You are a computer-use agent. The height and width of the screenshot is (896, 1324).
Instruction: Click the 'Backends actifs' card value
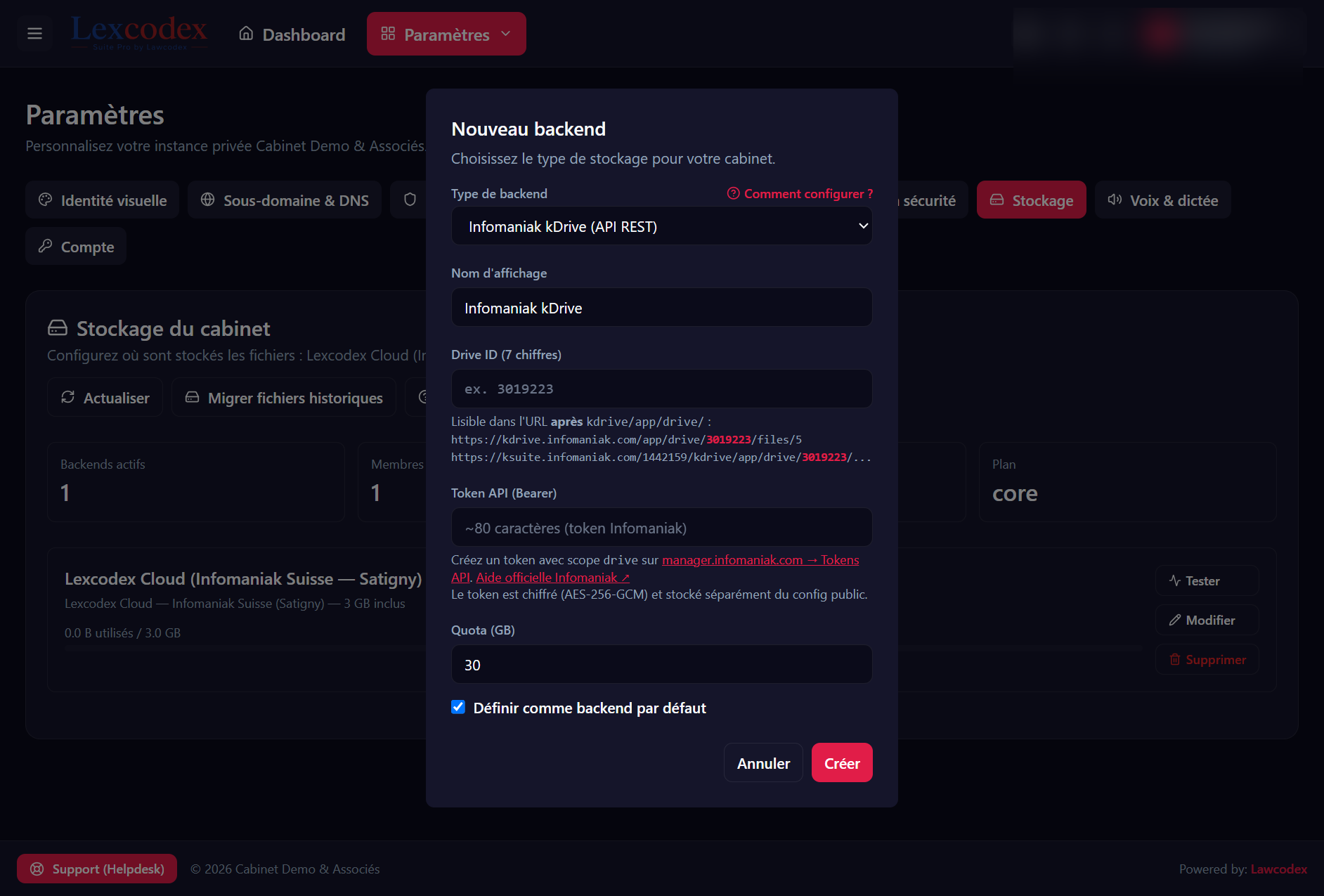coord(65,493)
